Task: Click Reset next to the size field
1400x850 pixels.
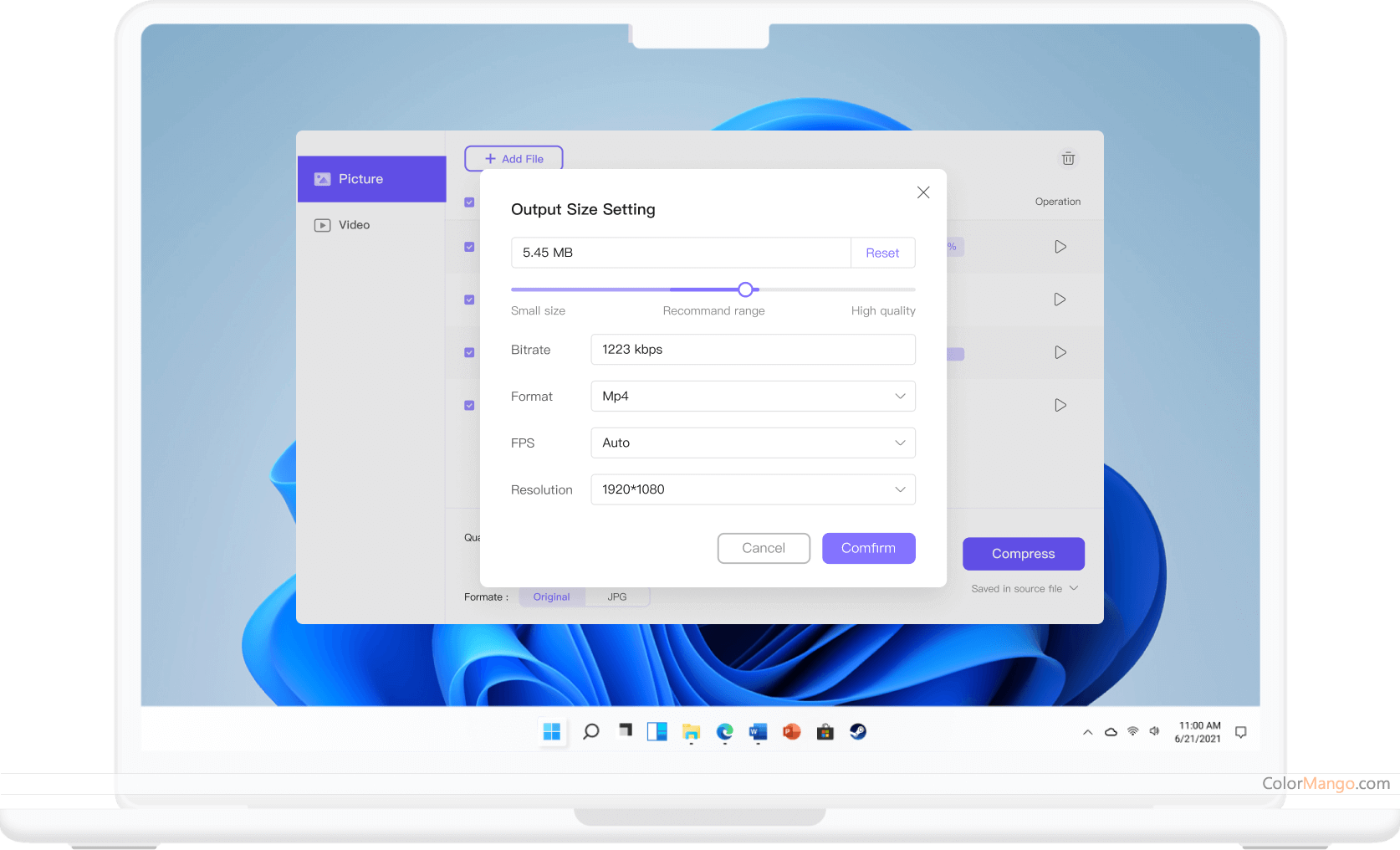Action: (x=882, y=253)
